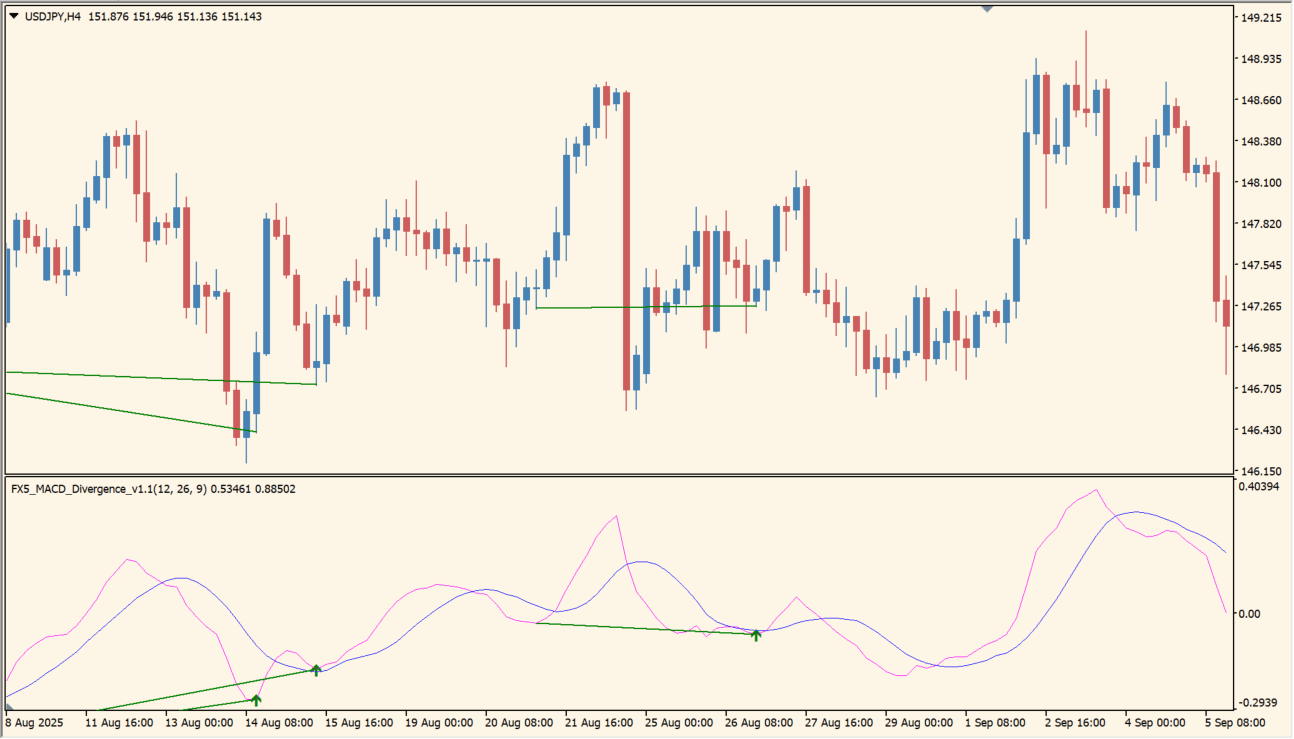Click the 1 Sep 08:00 time axis label
The height and width of the screenshot is (739, 1294).
tap(996, 721)
